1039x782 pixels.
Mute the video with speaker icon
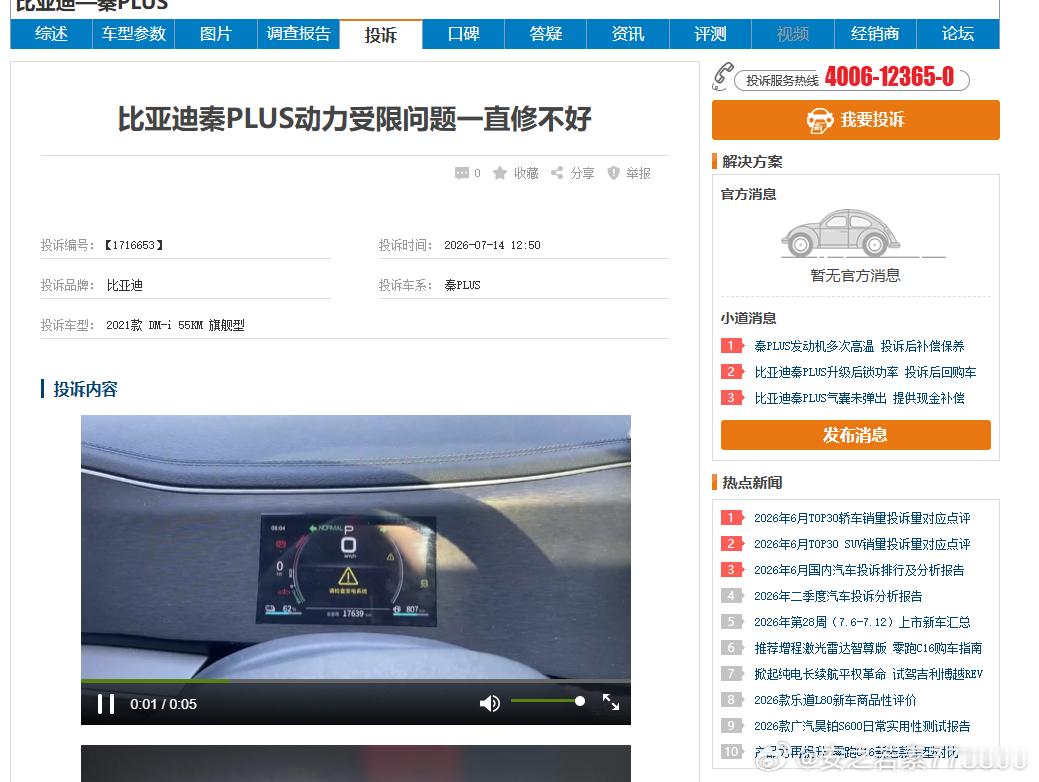pos(490,704)
